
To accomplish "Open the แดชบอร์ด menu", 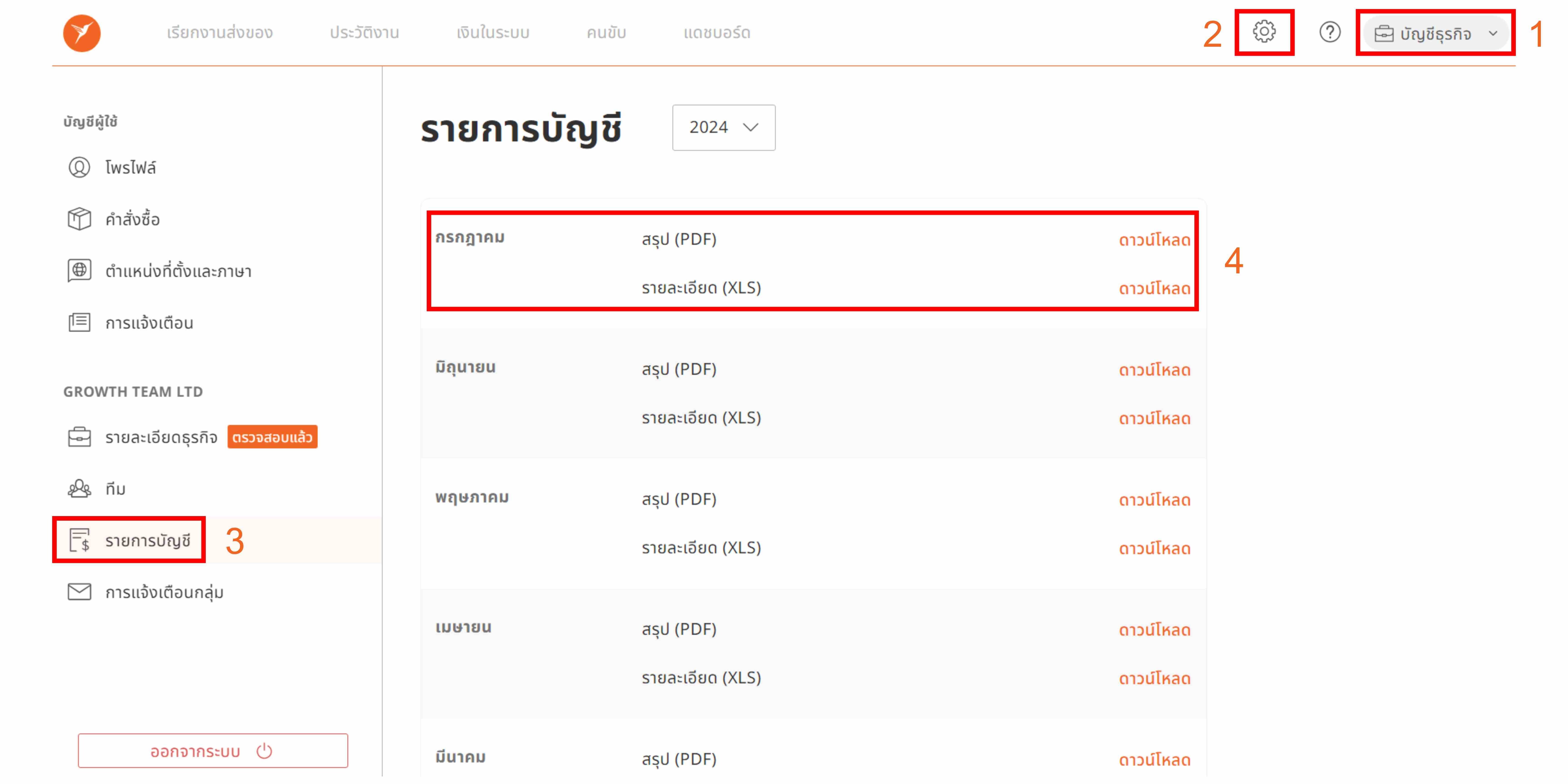I will [x=717, y=33].
